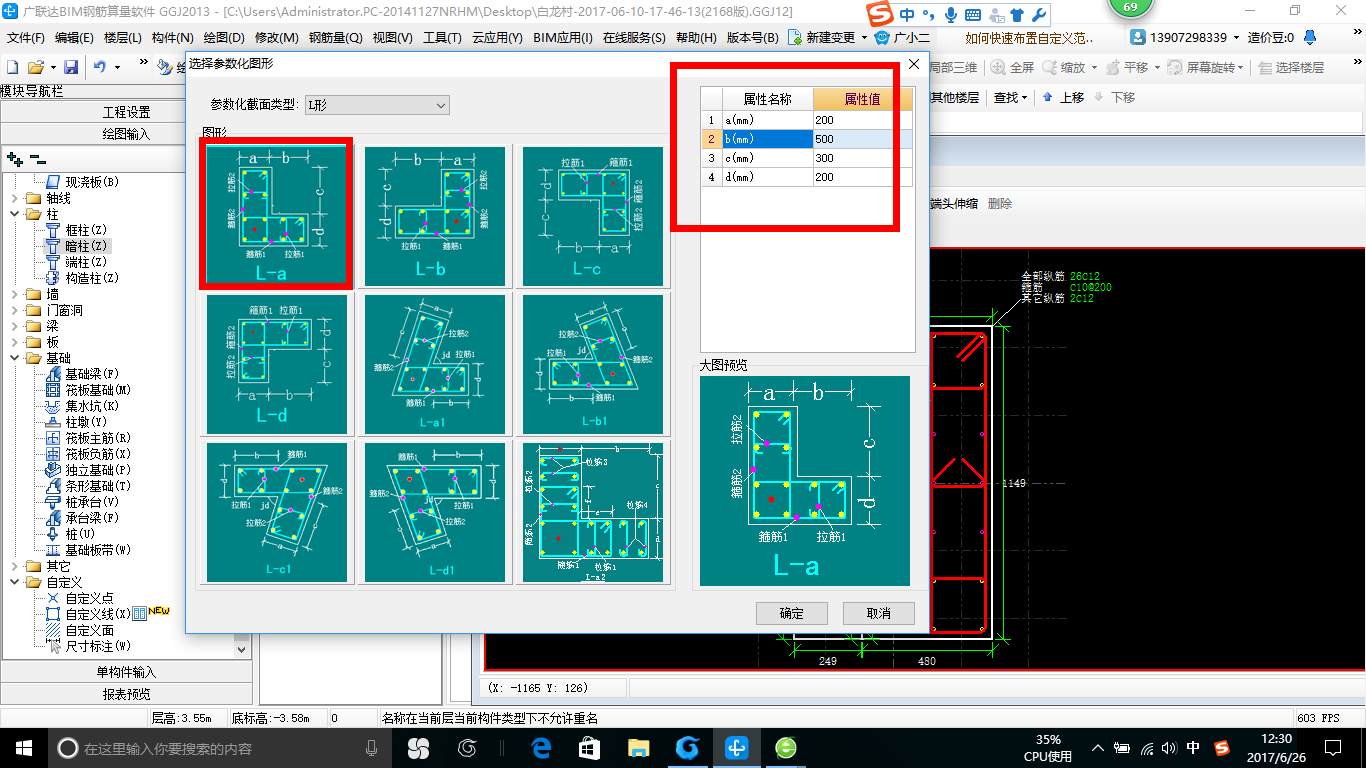This screenshot has width=1366, height=768.
Task: Click the expand-all plus icon in navigator
Action: pos(15,159)
